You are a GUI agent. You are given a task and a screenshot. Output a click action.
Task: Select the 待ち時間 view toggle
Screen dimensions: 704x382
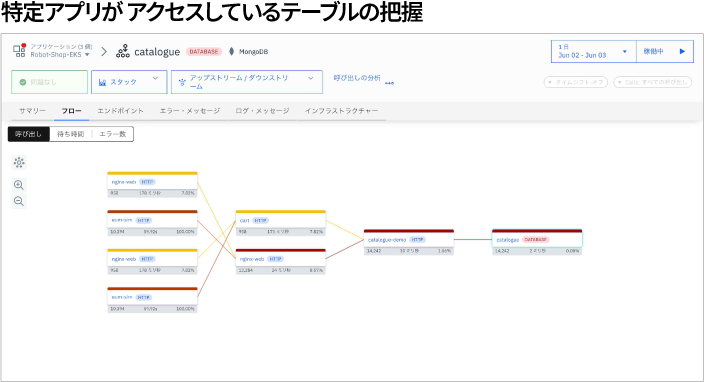click(70, 134)
